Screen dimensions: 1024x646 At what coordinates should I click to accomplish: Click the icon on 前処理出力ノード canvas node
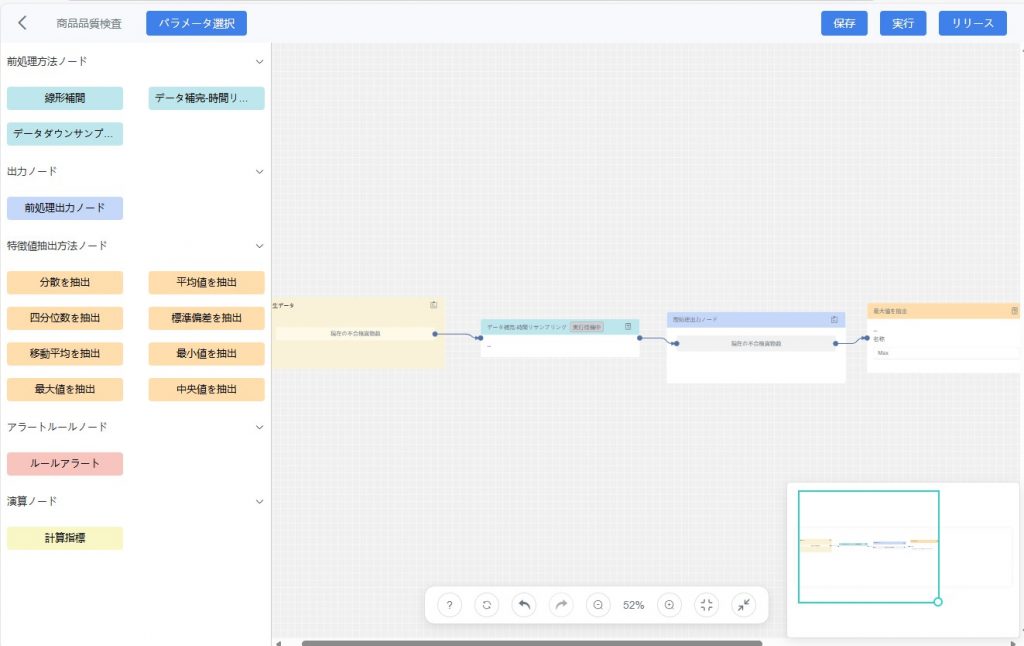[834, 320]
